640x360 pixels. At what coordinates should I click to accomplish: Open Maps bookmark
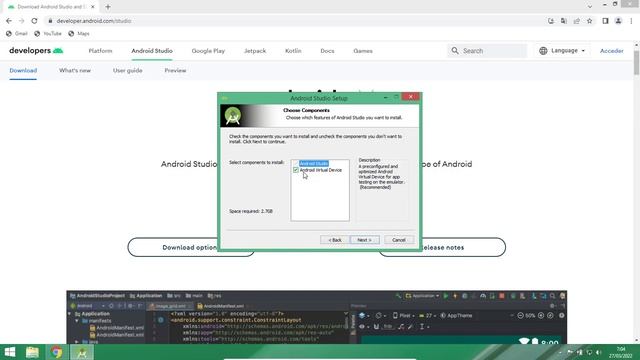[x=79, y=33]
